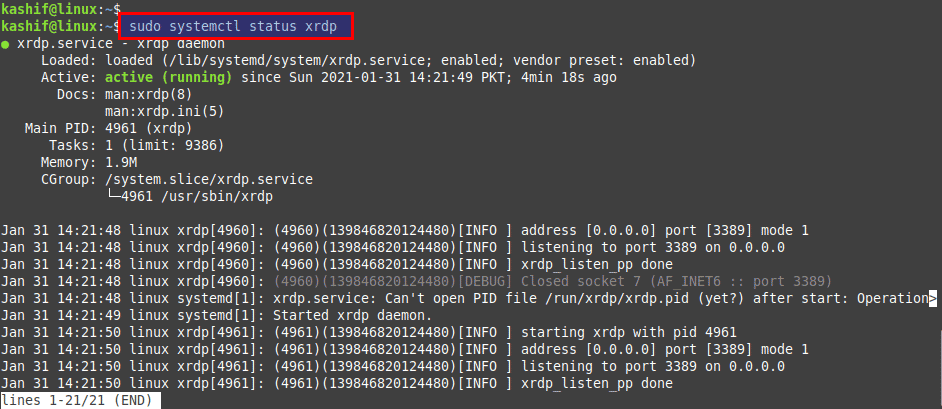Click the Main PID 4961 (xrdp) value
Screen dimensions: 942x409
click(148, 128)
